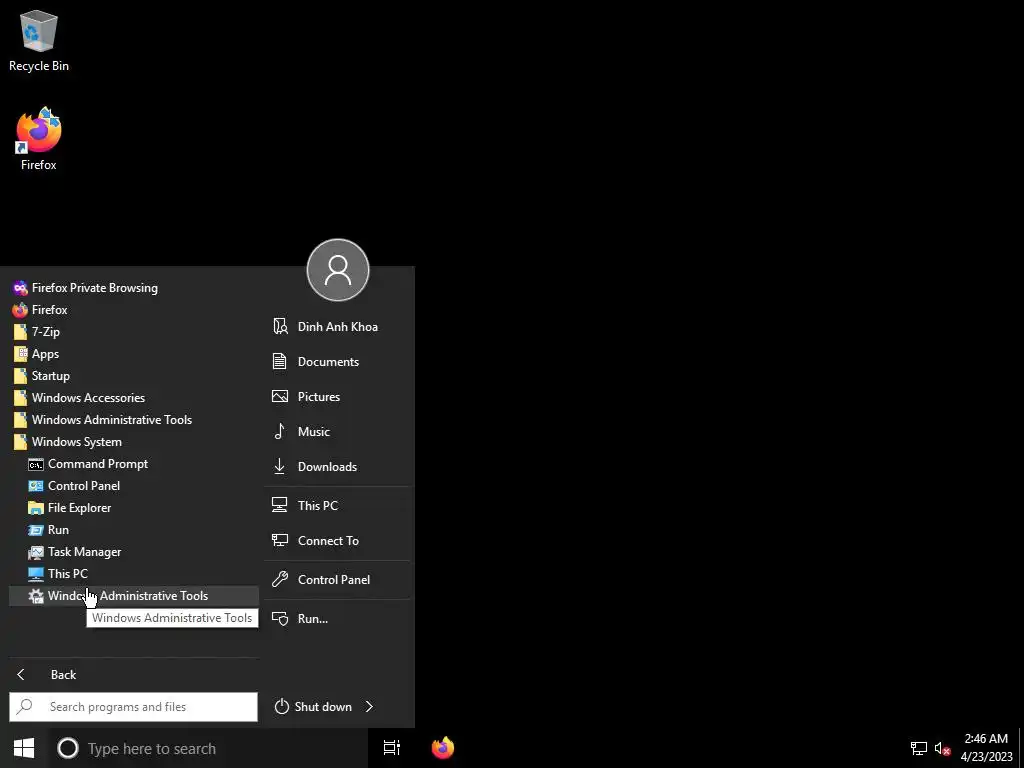Open Command Prompt under Windows System
This screenshot has height=768, width=1024.
(x=134, y=464)
